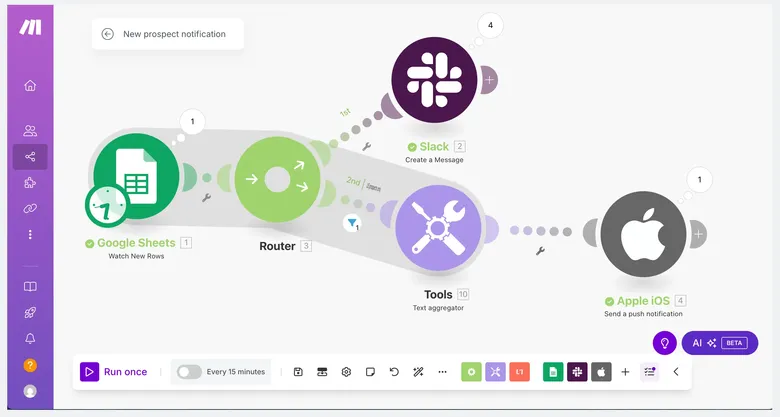Click the '1st' route label
Screen dimensions: 780x417
pos(345,113)
